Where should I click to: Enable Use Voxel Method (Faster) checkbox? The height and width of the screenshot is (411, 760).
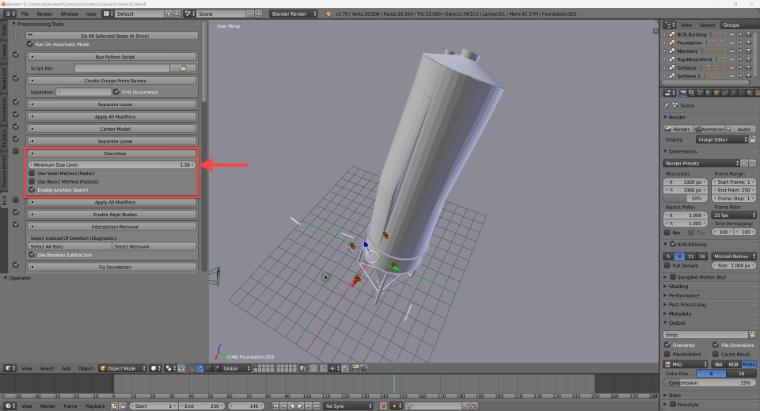(32, 173)
